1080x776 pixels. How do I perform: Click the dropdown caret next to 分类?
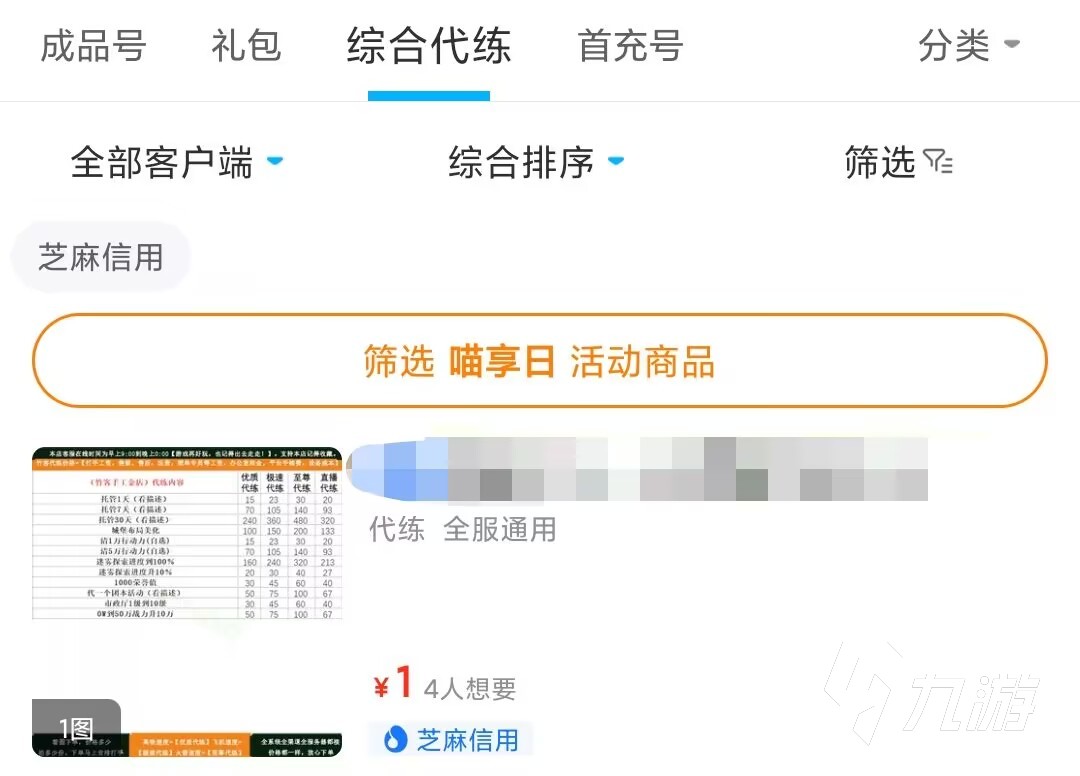[x=1011, y=42]
